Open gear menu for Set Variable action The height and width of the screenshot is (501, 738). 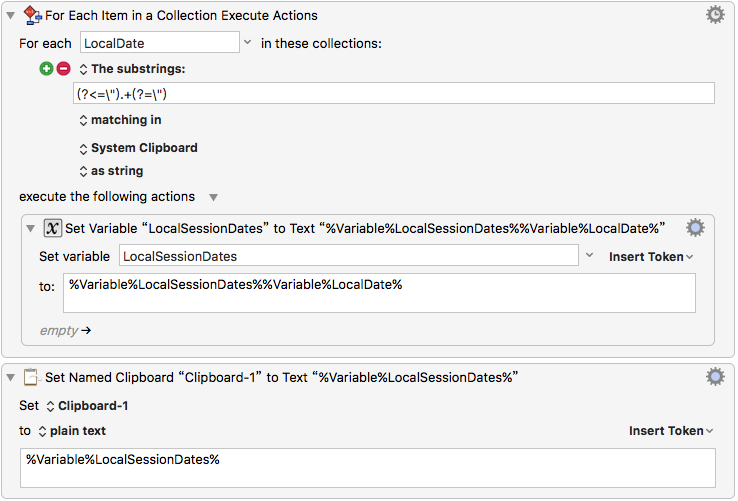(x=695, y=228)
